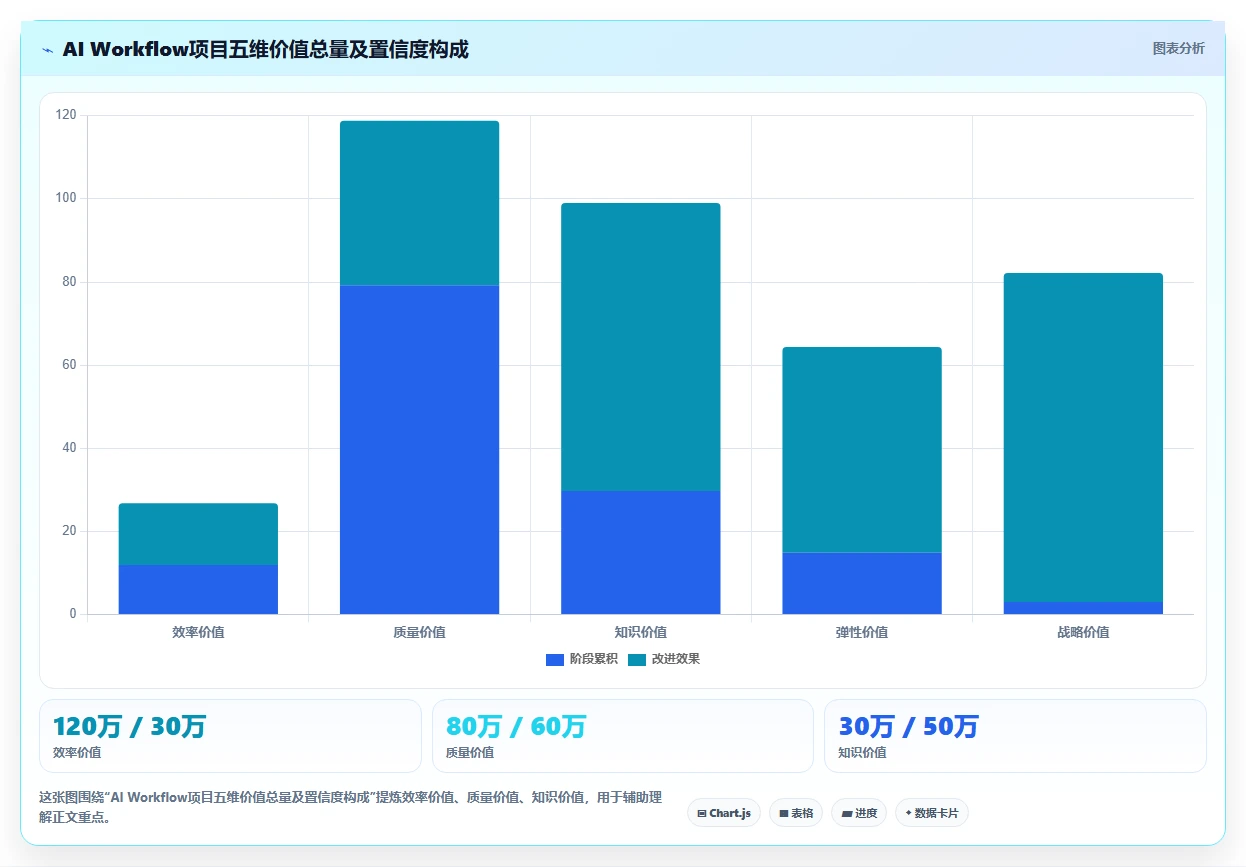1246x867 pixels.
Task: Toggle the 阶段累积 legend item
Action: pyautogui.click(x=581, y=659)
